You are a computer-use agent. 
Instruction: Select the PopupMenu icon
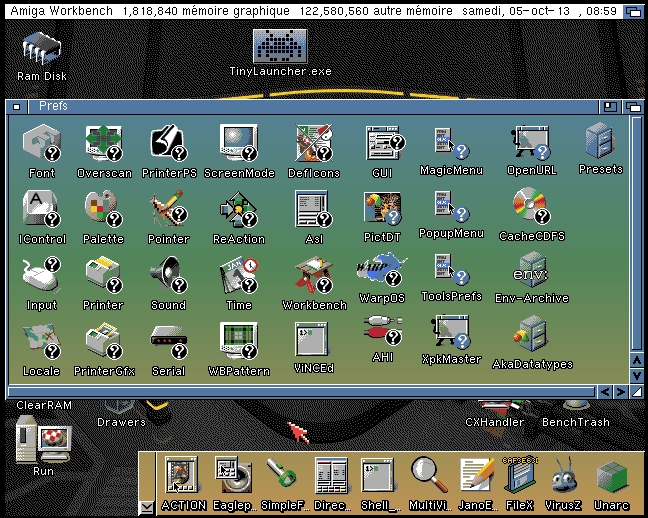tap(451, 206)
